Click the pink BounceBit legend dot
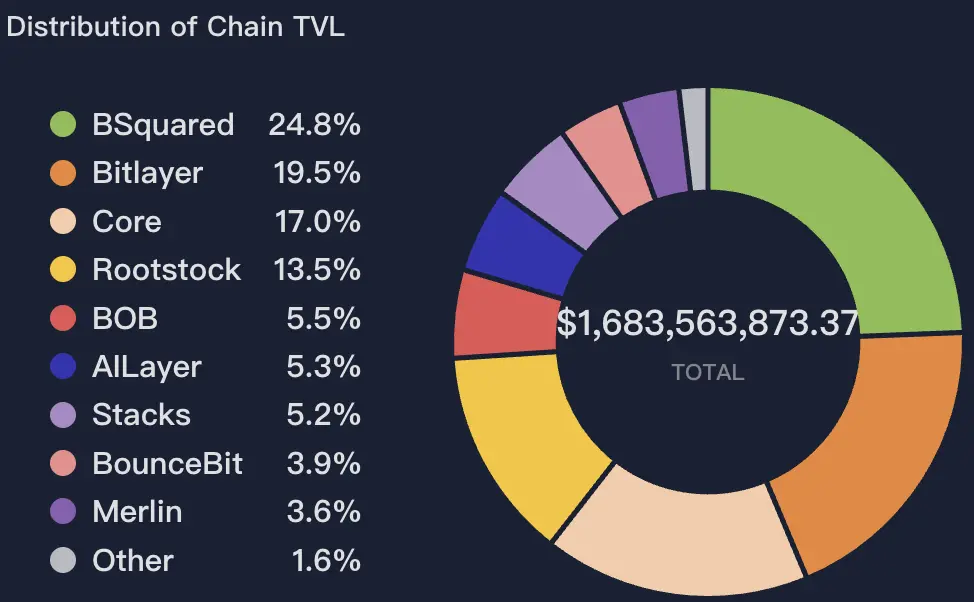 click(63, 464)
